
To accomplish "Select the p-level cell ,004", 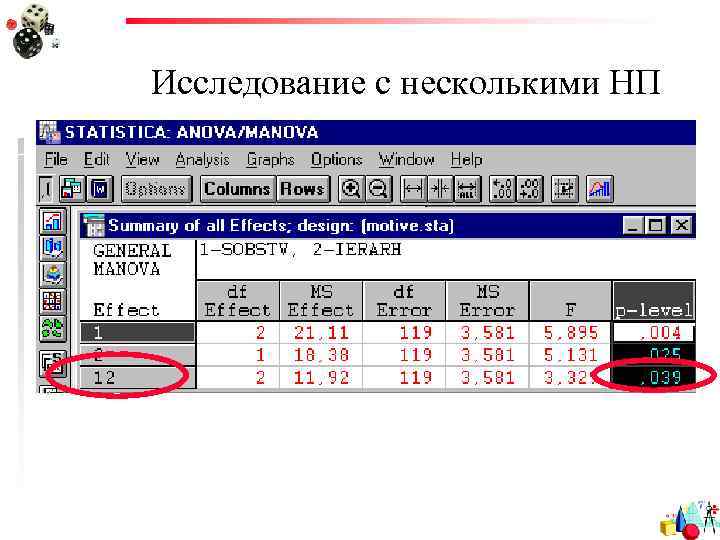I will (x=654, y=332).
